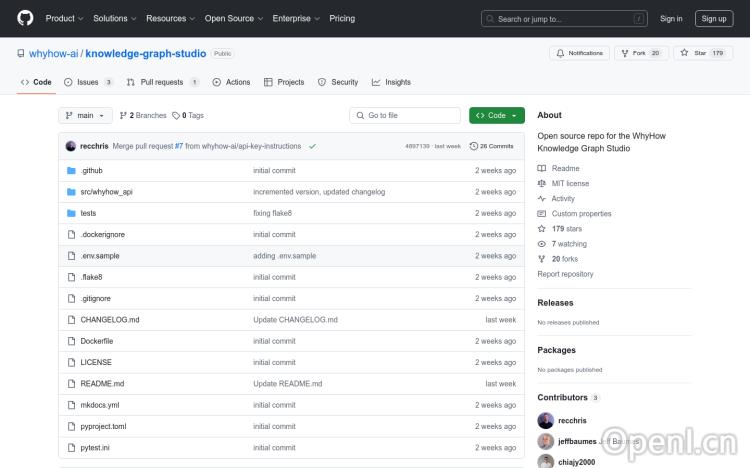This screenshot has height=468, width=750.
Task: Click the .github folder icon
Action: 71,171
